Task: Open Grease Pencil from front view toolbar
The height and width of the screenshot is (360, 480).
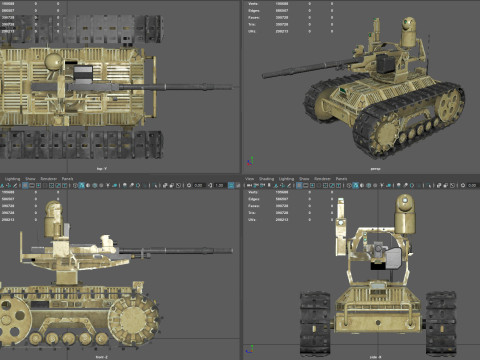Action: coord(15,185)
